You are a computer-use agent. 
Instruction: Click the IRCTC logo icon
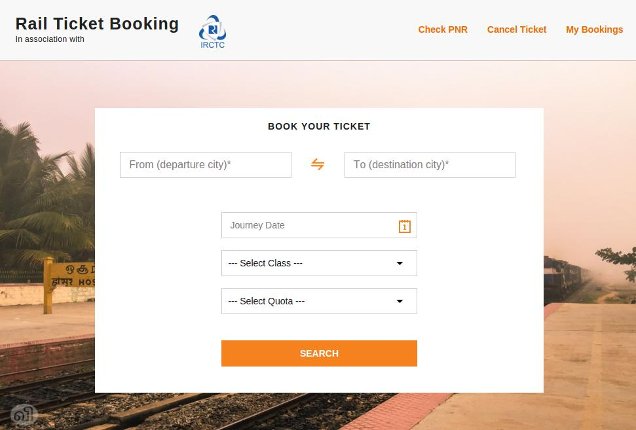coord(212,27)
